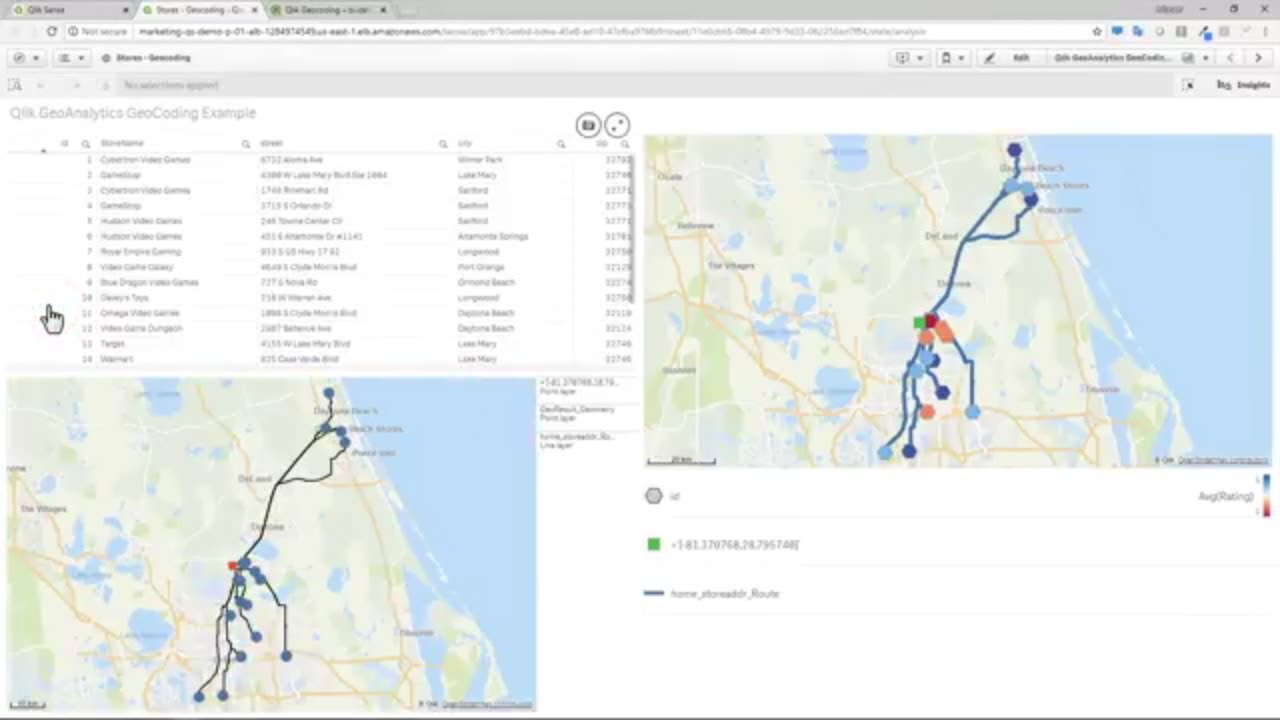Select Davey's Toys store
The width and height of the screenshot is (1280, 720).
click(x=124, y=298)
